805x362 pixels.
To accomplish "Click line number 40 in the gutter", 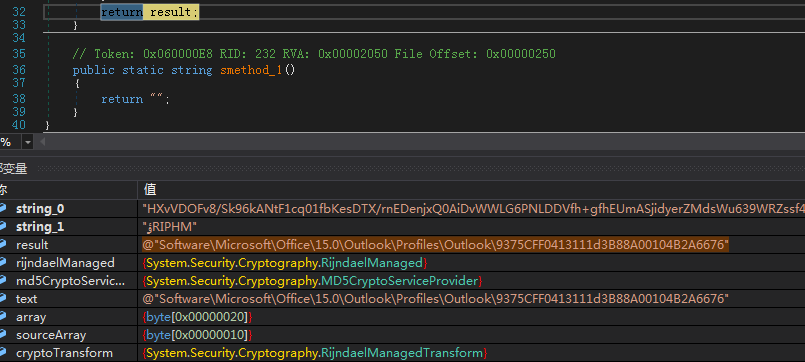I will coord(18,125).
